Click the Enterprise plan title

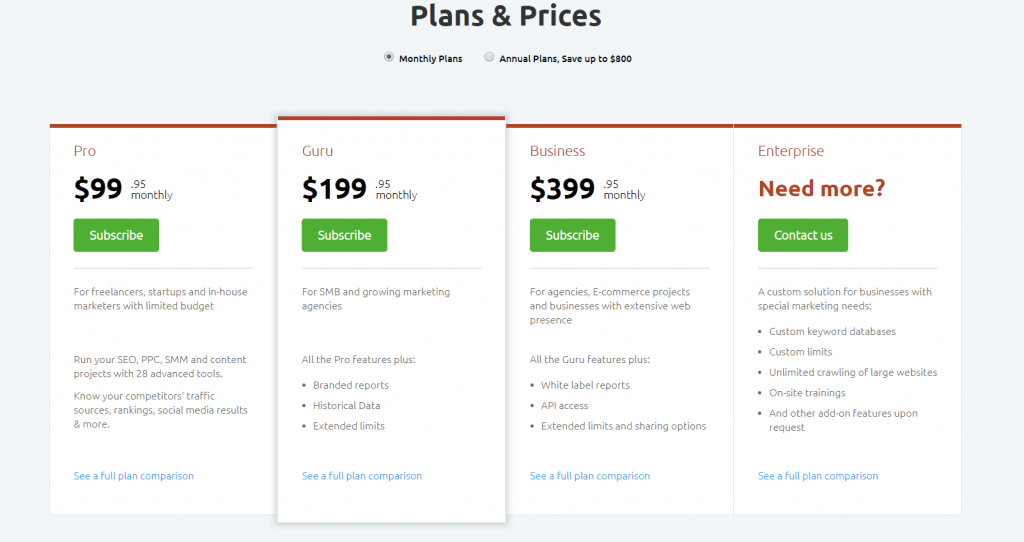pos(791,151)
